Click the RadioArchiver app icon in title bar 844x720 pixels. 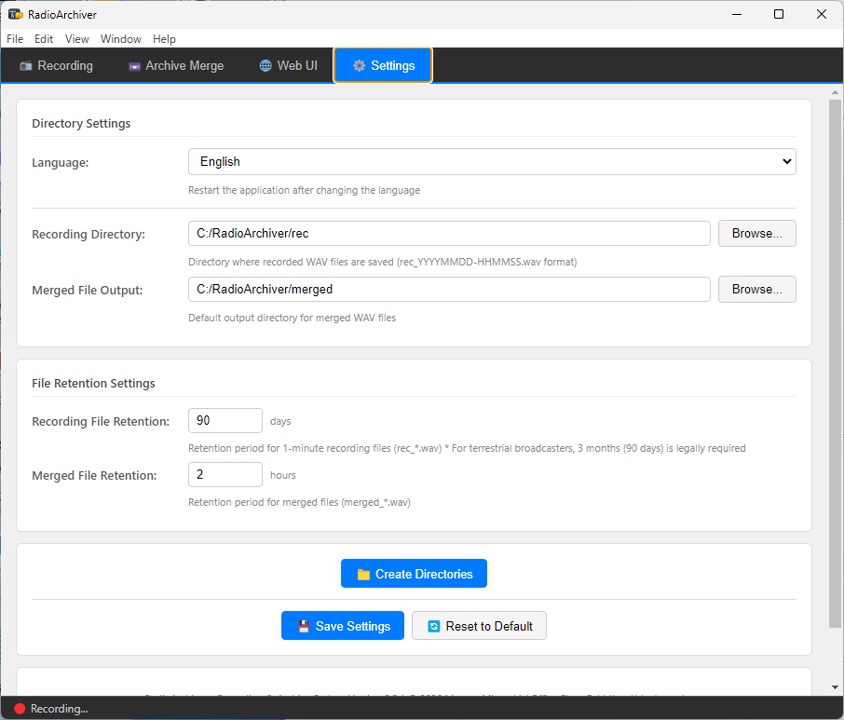tap(15, 15)
